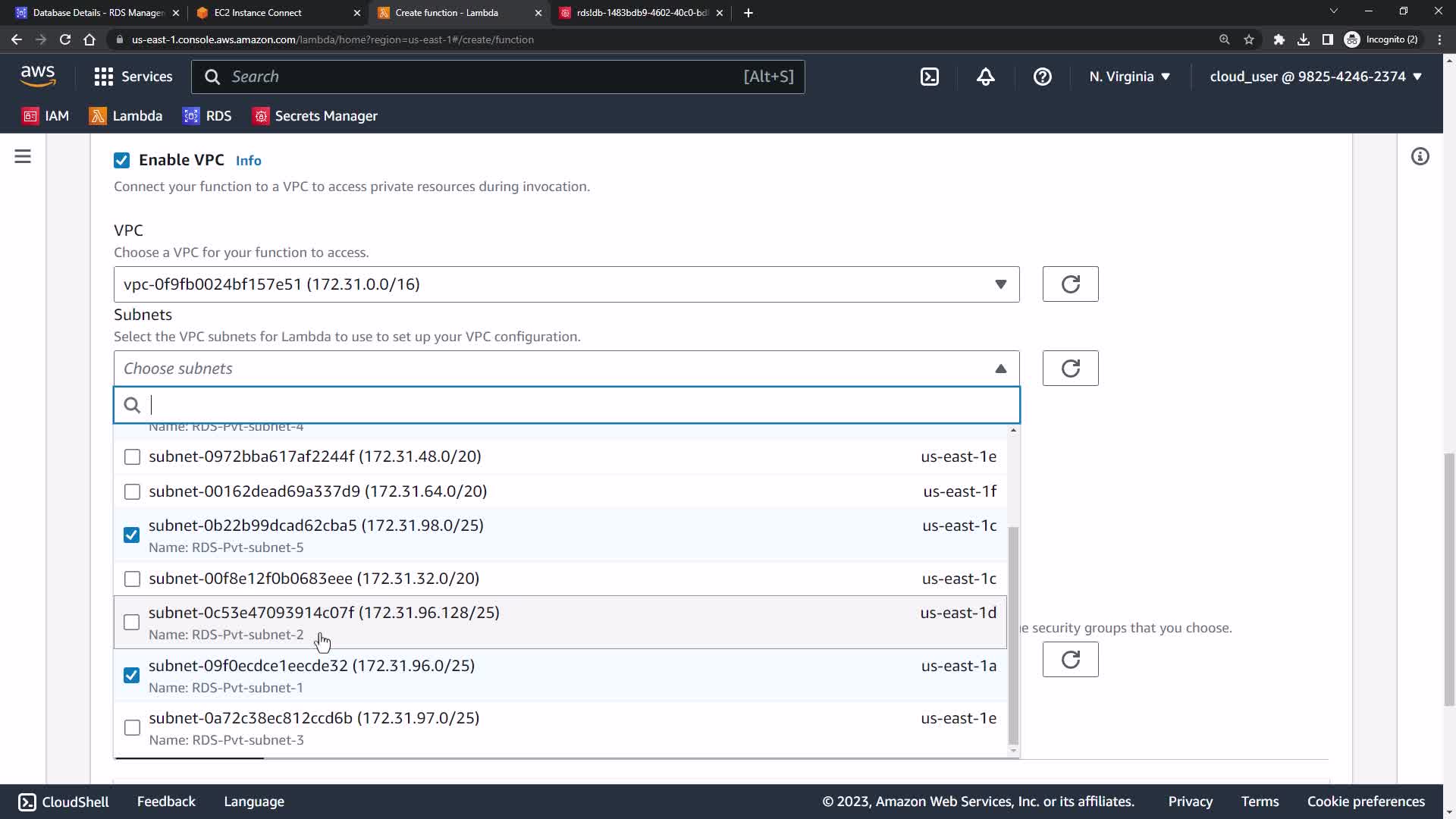
Task: Check subnet RDS-Pvt-subnet-3 checkbox
Action: (x=132, y=728)
